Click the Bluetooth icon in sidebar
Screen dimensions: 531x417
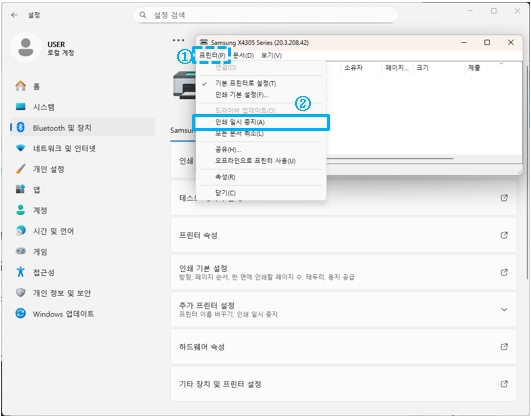21,127
